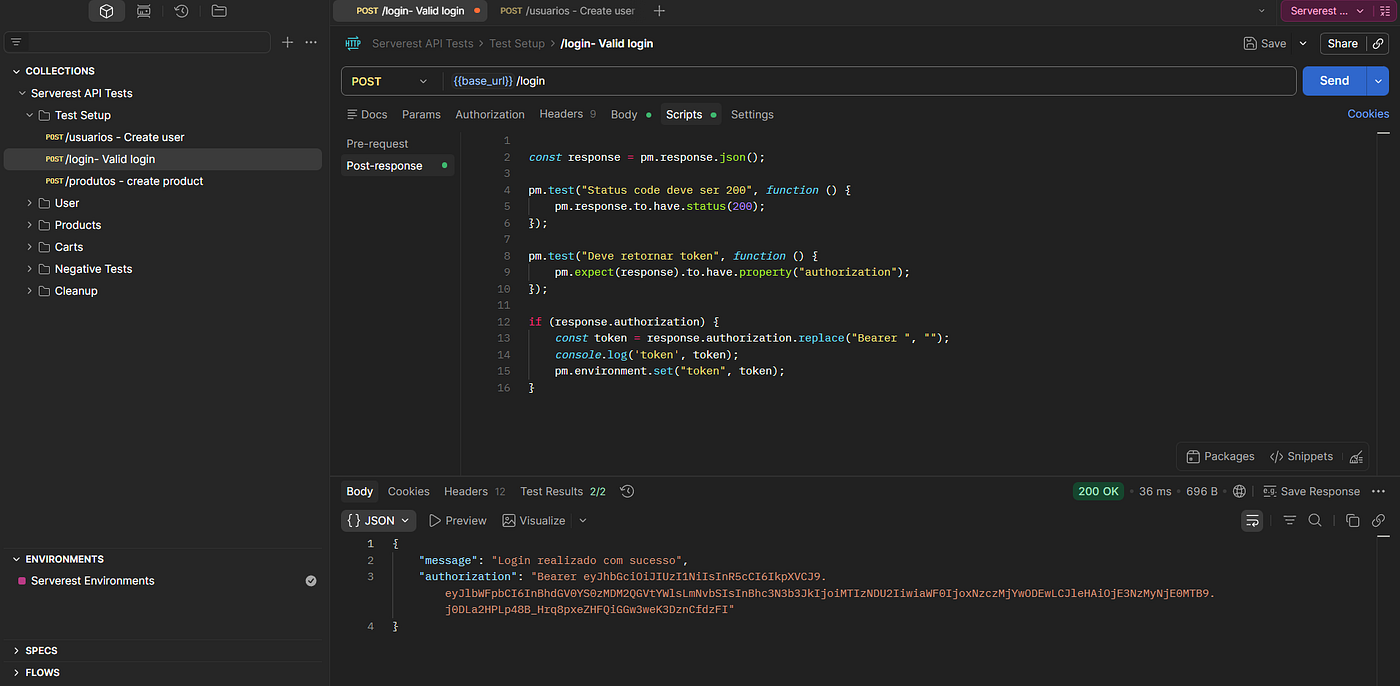Click the plus icon next to sidebar search

(288, 42)
